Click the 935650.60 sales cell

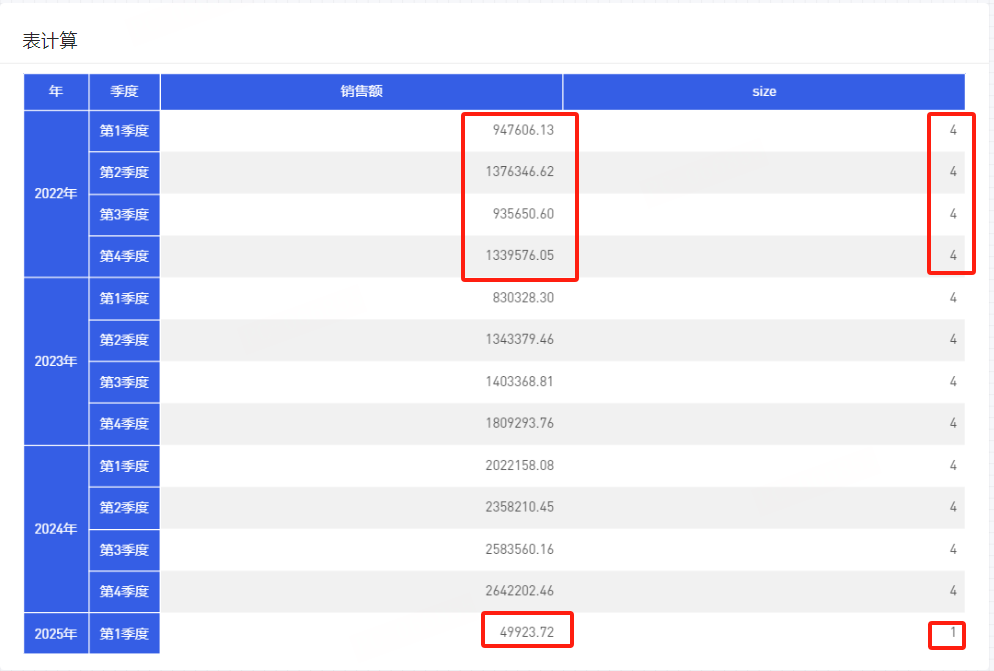tap(522, 214)
